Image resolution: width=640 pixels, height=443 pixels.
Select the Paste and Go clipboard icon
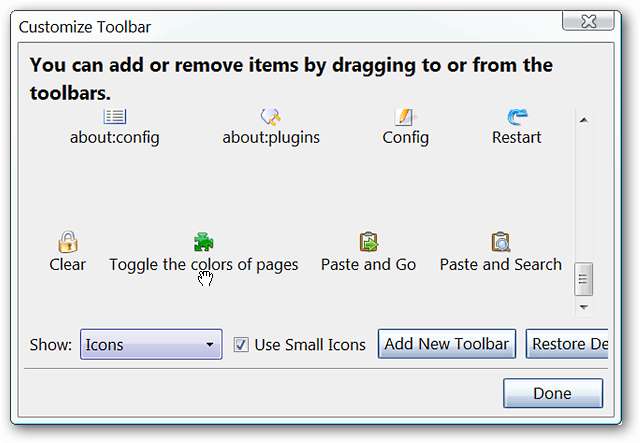(x=369, y=242)
